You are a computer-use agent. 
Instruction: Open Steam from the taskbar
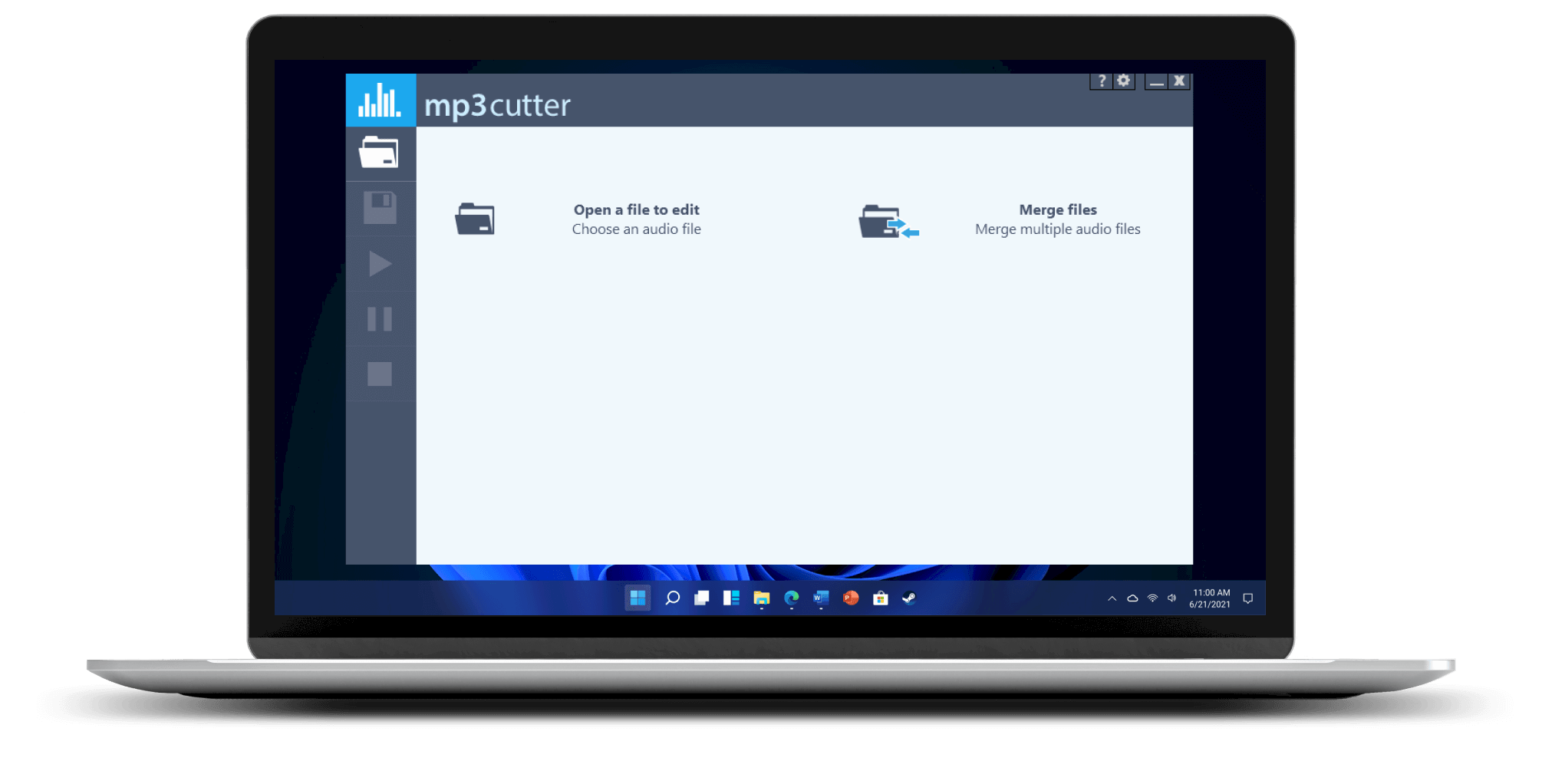pyautogui.click(x=909, y=598)
